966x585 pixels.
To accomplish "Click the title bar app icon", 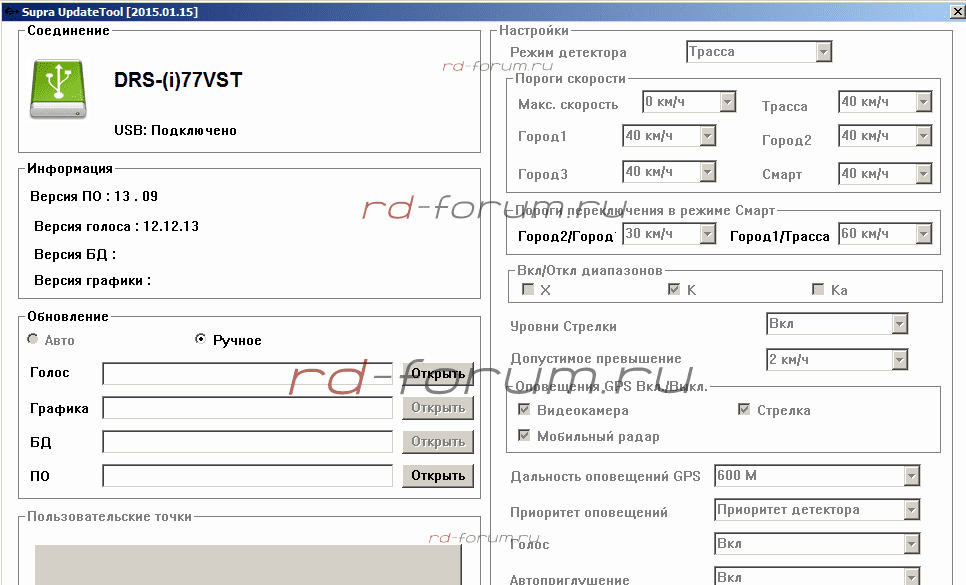I will (x=11, y=12).
